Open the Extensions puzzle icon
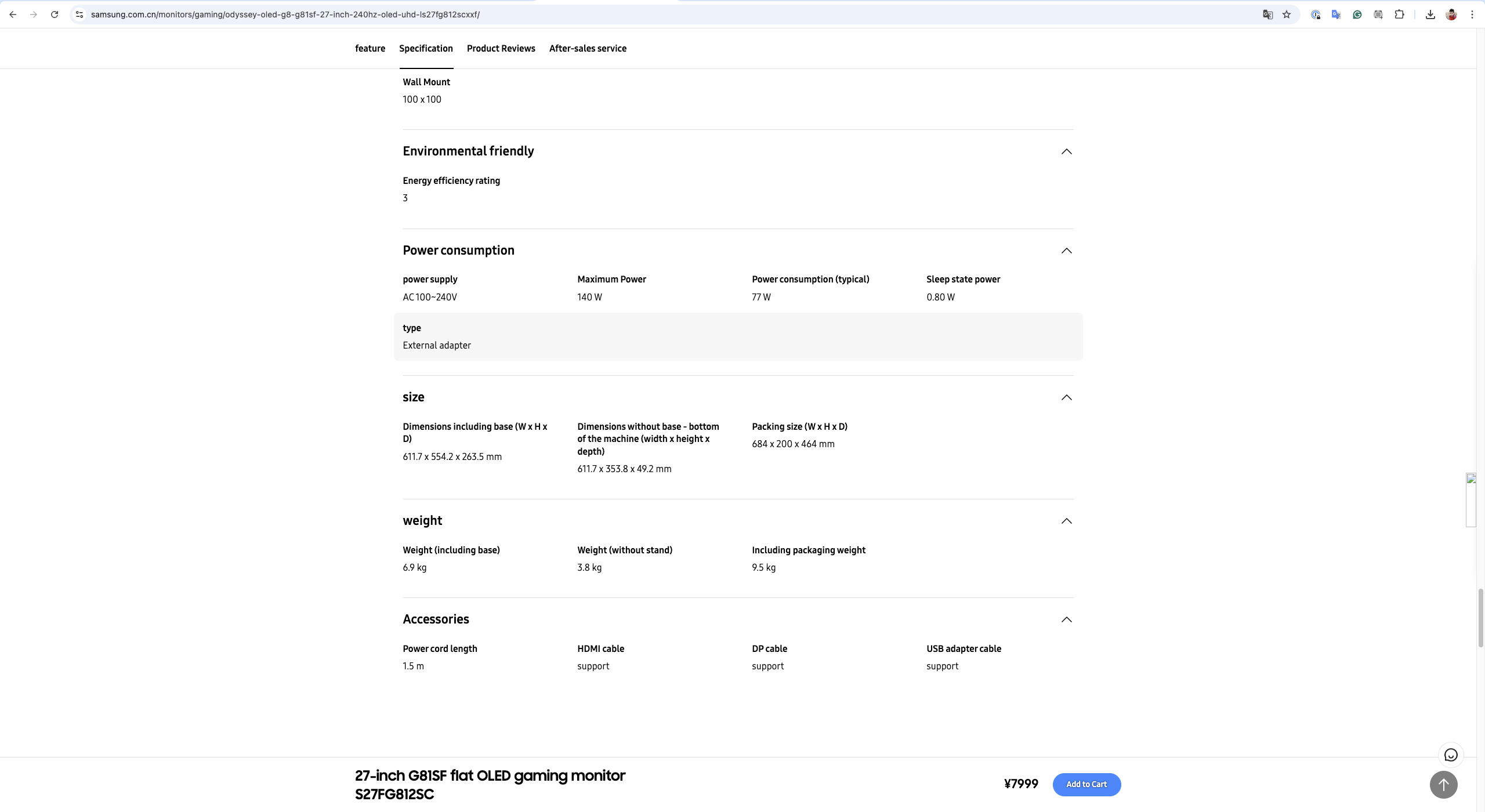1485x812 pixels. click(1399, 14)
